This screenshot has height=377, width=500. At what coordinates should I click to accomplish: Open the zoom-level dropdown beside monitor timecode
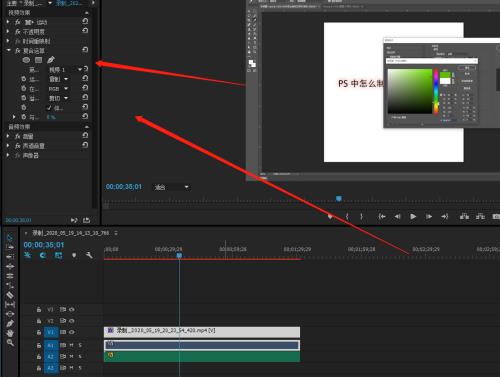[x=172, y=187]
